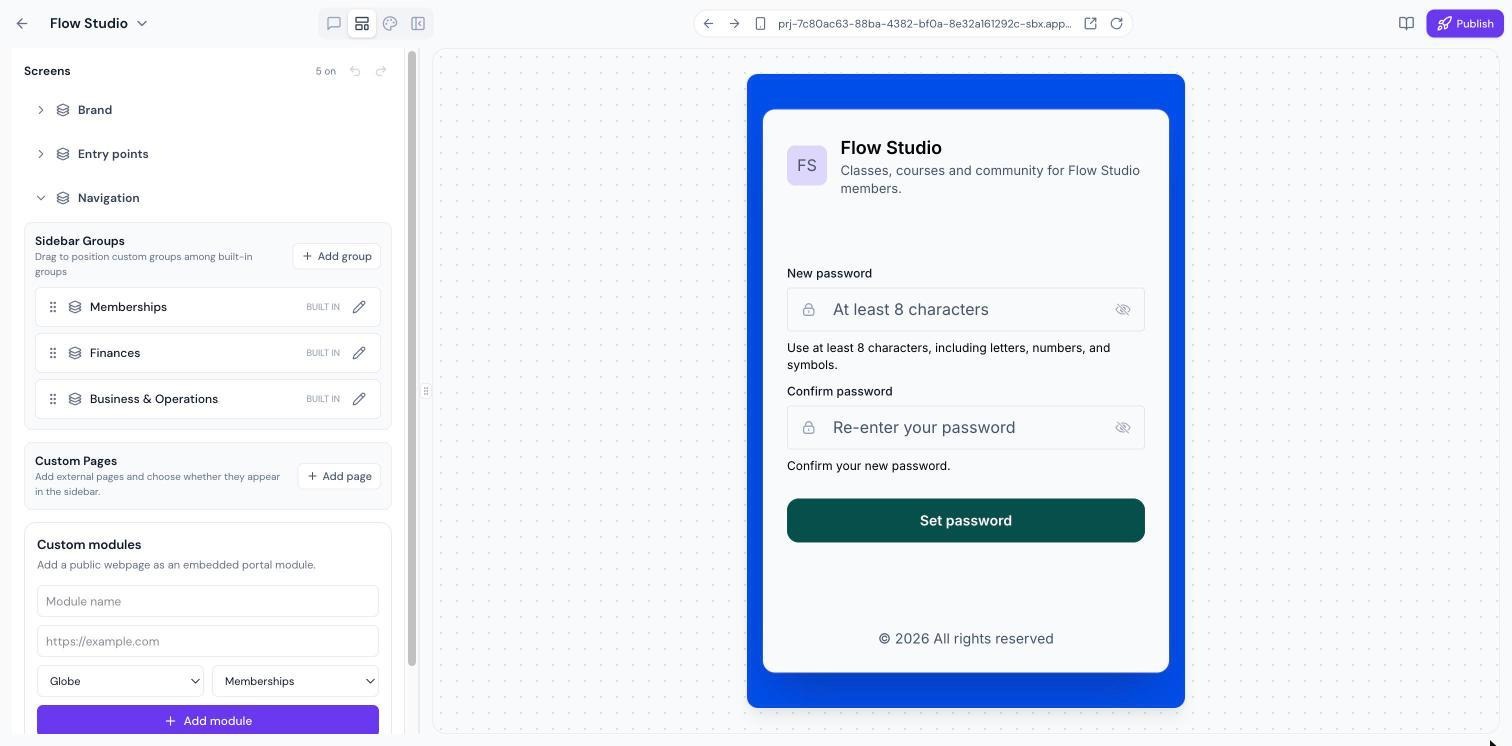Viewport: 1512px width, 746px height.
Task: Switch the mobile device preview icon
Action: coord(760,23)
